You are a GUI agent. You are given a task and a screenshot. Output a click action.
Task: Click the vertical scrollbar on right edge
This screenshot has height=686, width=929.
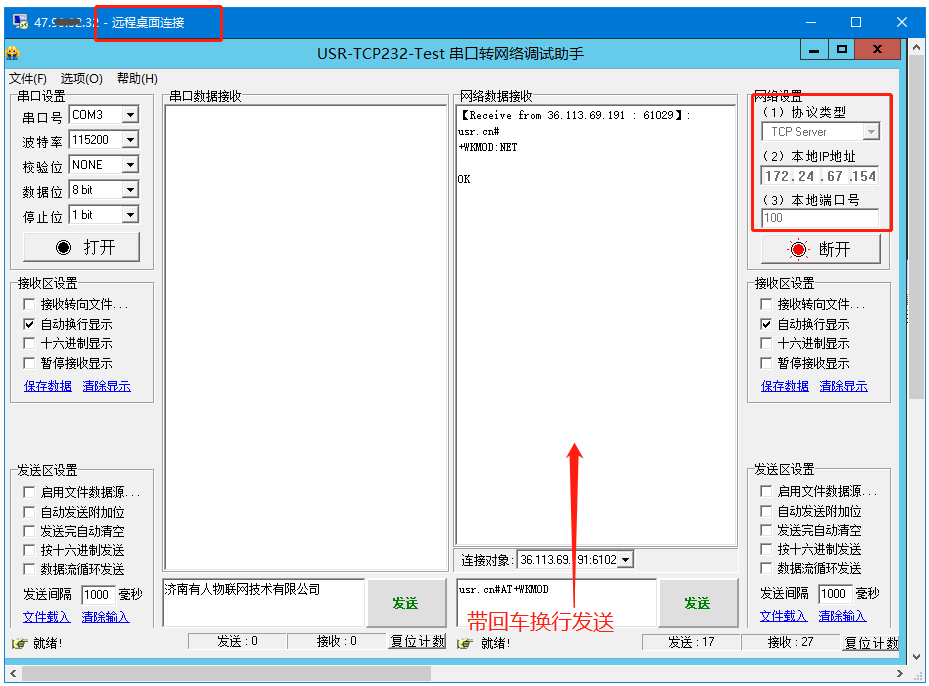(917, 228)
